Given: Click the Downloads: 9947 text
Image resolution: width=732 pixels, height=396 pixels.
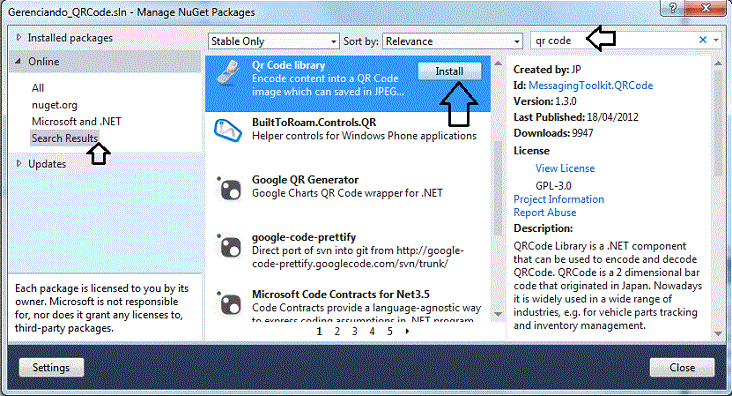Looking at the screenshot, I should 553,133.
